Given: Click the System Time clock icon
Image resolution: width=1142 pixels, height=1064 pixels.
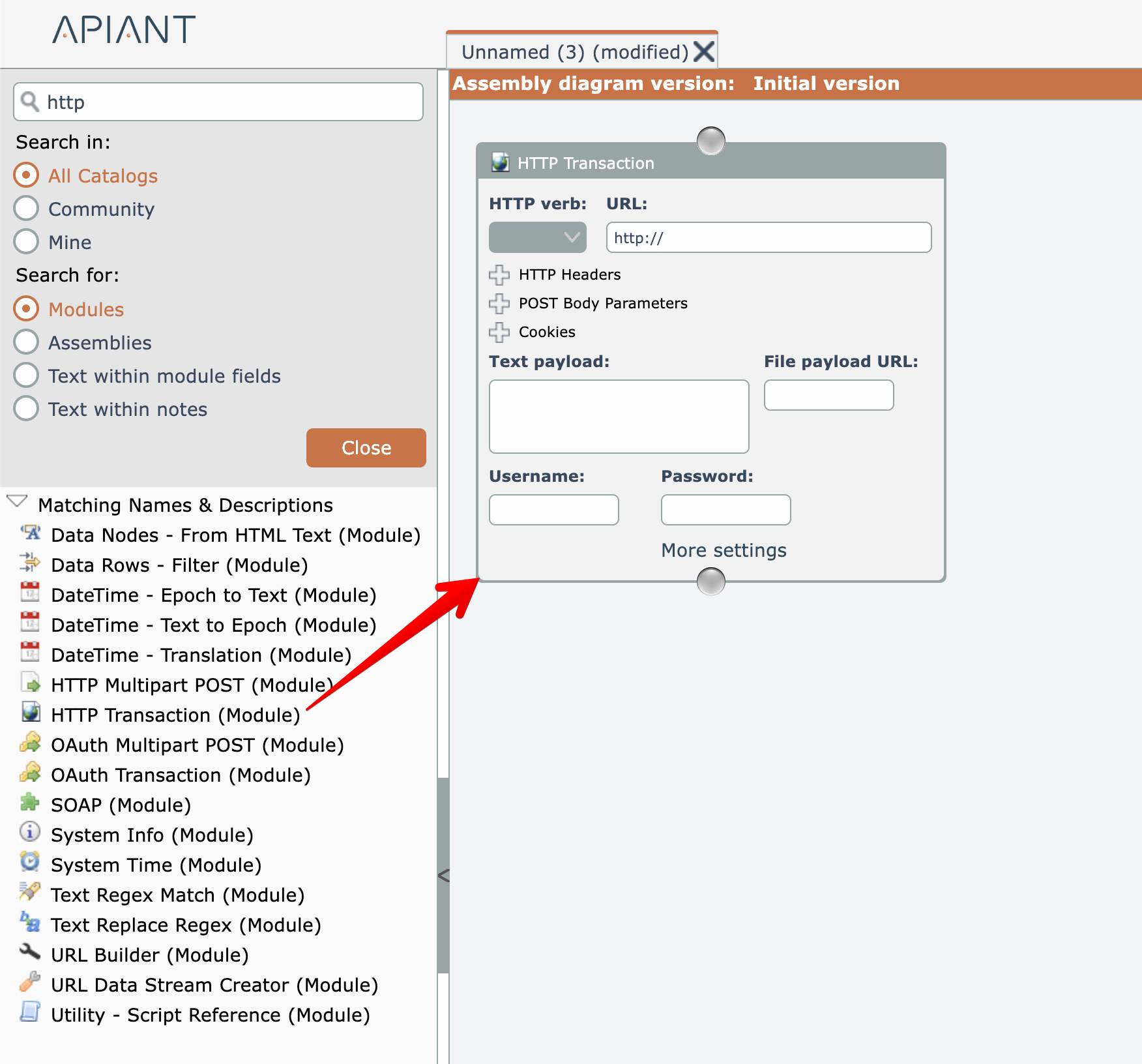Looking at the screenshot, I should (x=30, y=863).
